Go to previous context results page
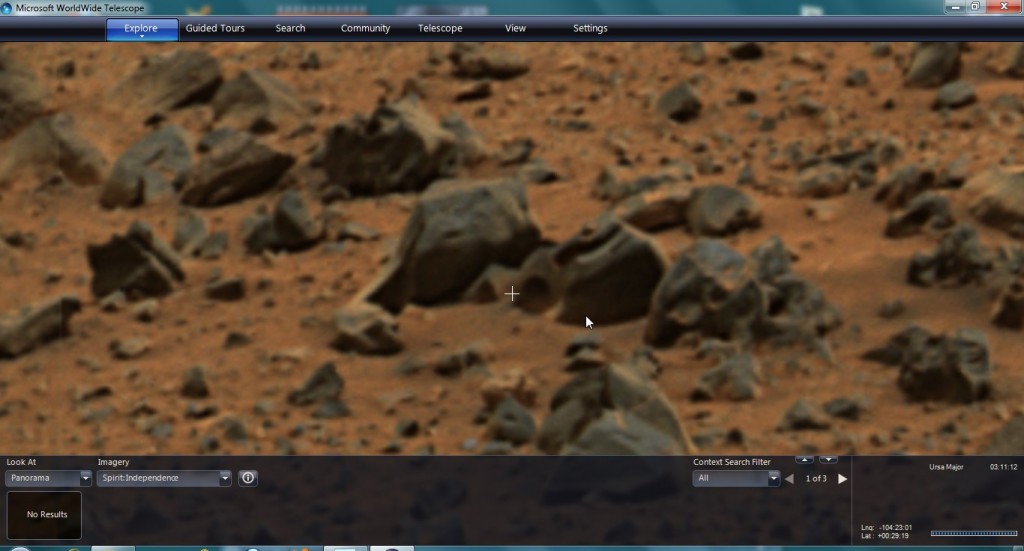 pyautogui.click(x=789, y=479)
